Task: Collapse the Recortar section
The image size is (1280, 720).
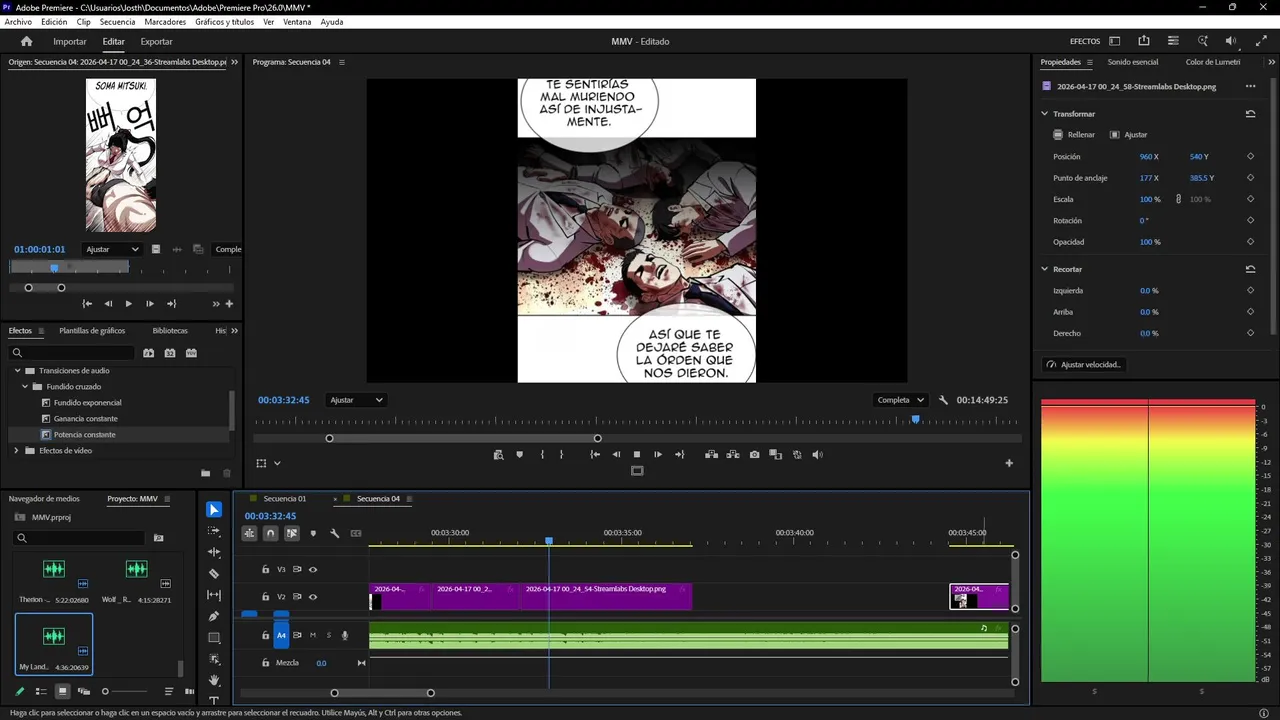Action: point(1045,269)
